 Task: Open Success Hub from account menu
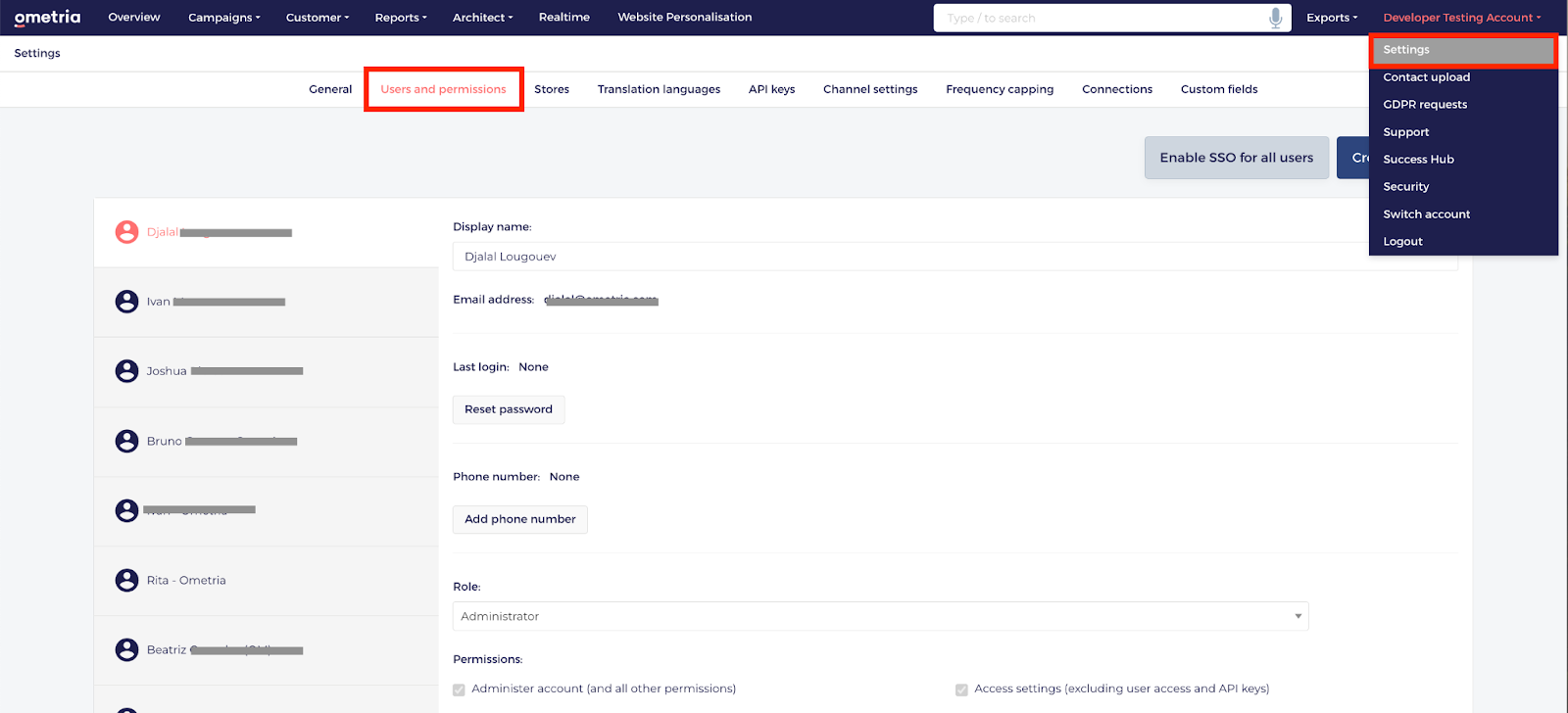[x=1418, y=160]
